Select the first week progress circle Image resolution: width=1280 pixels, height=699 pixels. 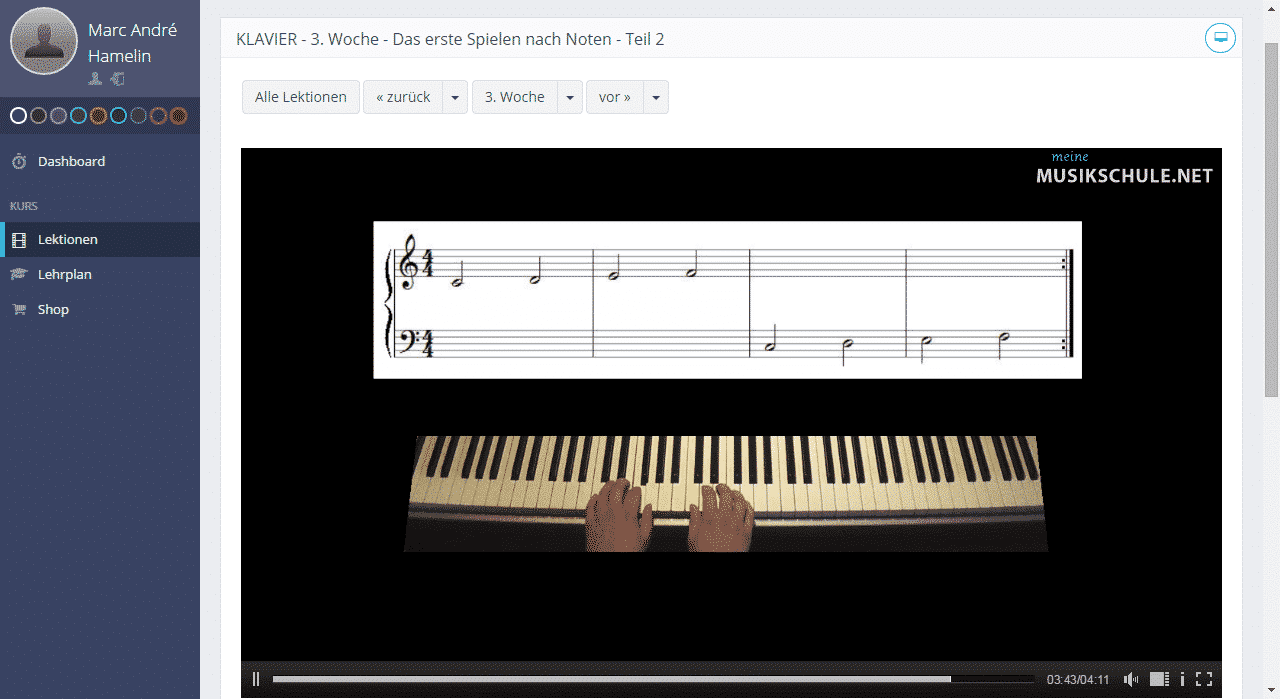pyautogui.click(x=18, y=115)
